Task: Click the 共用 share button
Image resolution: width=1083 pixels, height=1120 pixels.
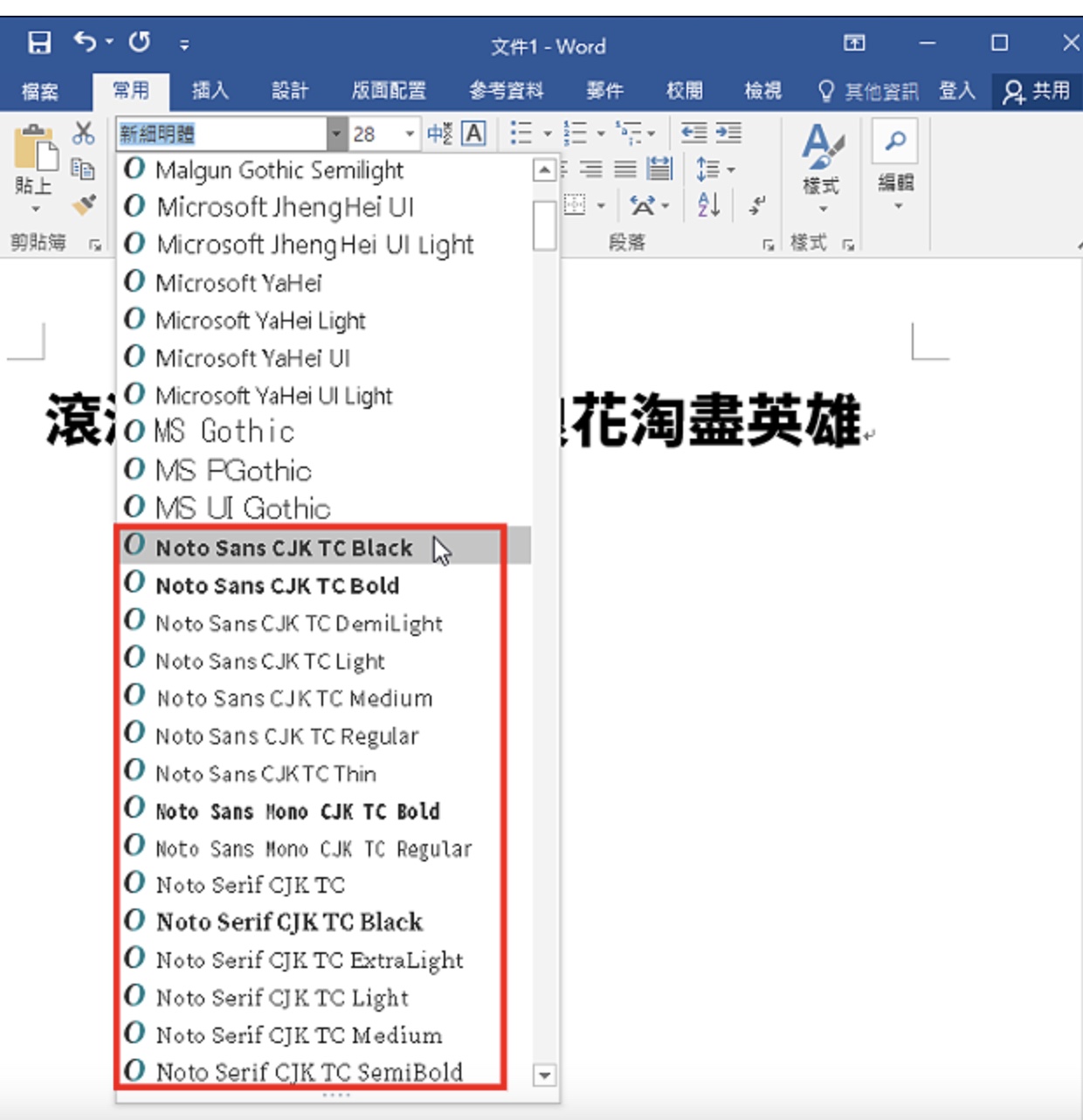Action: (1037, 91)
